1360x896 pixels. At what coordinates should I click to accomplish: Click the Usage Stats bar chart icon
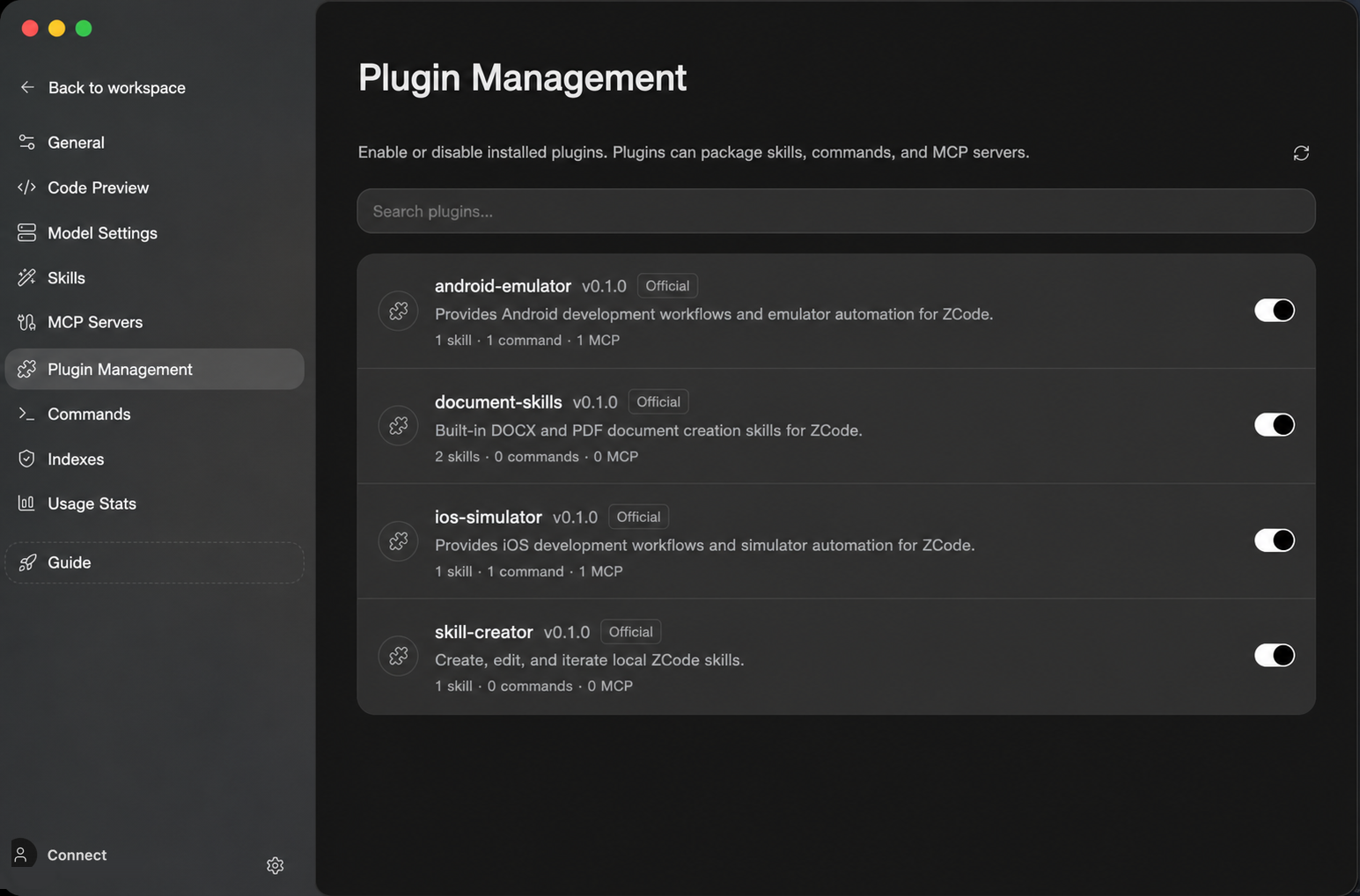(x=27, y=503)
